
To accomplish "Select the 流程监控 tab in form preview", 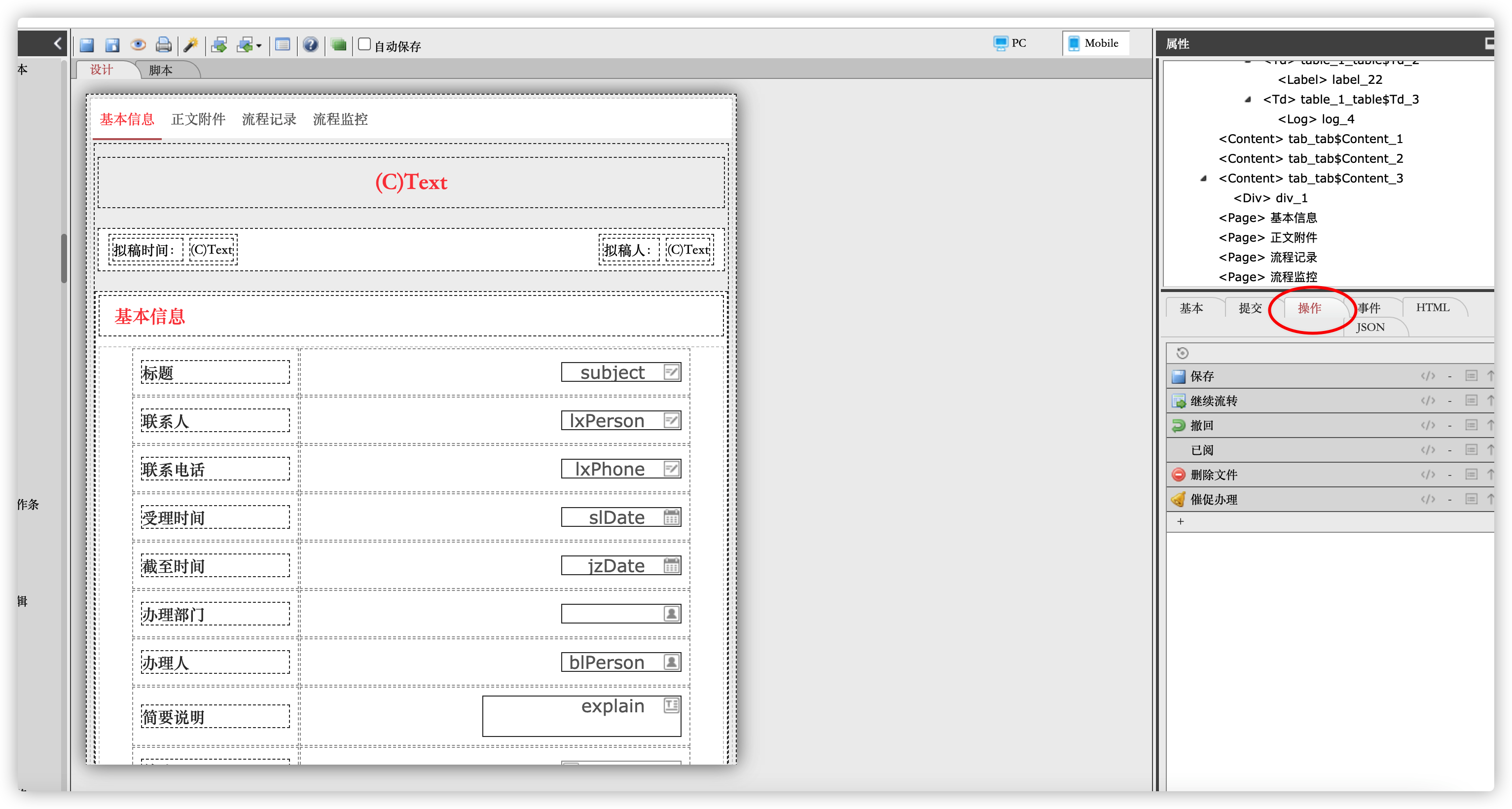I will coord(340,120).
